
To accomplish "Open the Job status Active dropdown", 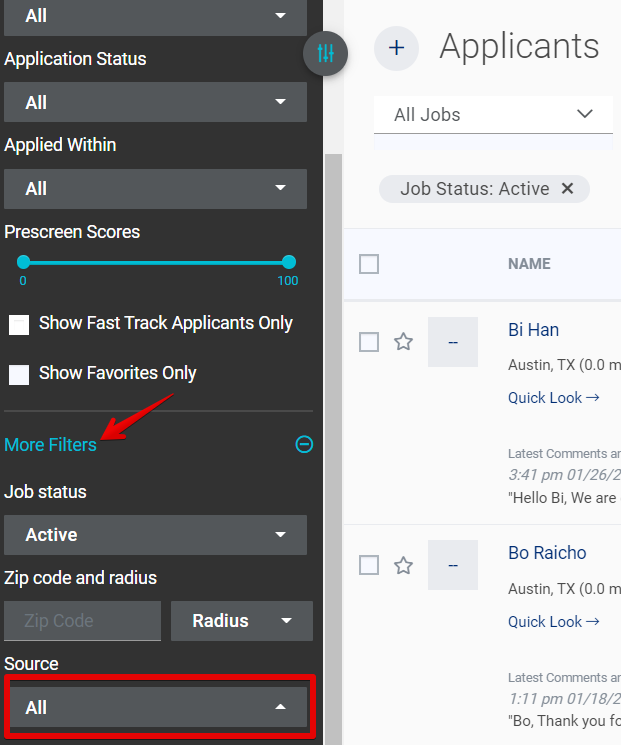I will pyautogui.click(x=155, y=535).
